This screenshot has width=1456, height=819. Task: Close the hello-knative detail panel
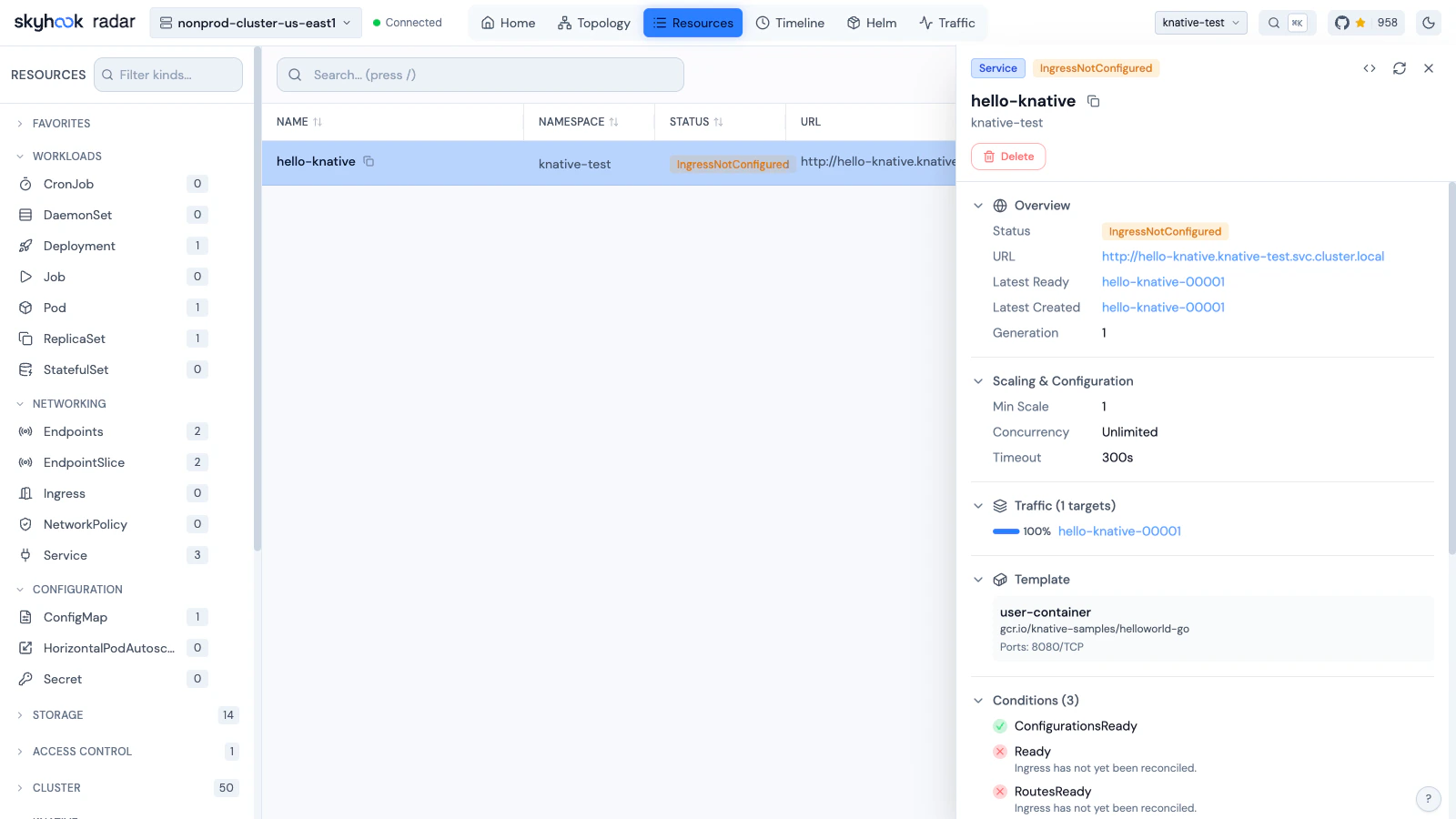[1429, 68]
